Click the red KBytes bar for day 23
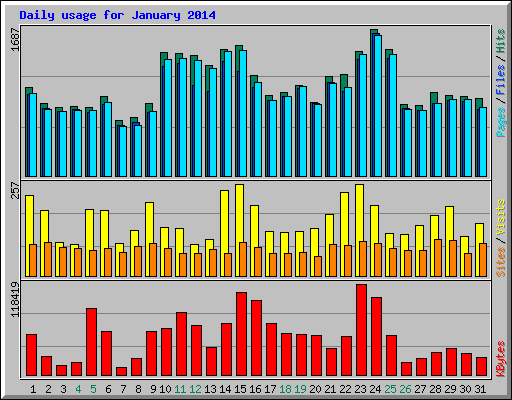 click(361, 330)
